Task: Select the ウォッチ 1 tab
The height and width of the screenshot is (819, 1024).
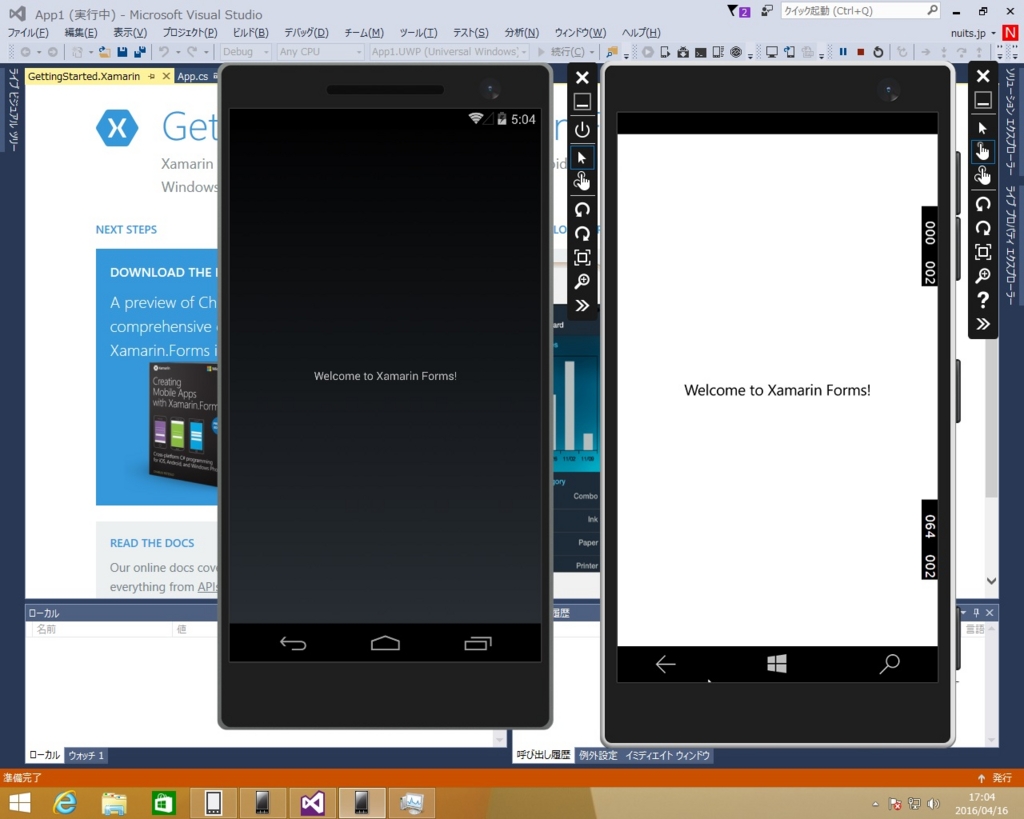Action: tap(86, 756)
